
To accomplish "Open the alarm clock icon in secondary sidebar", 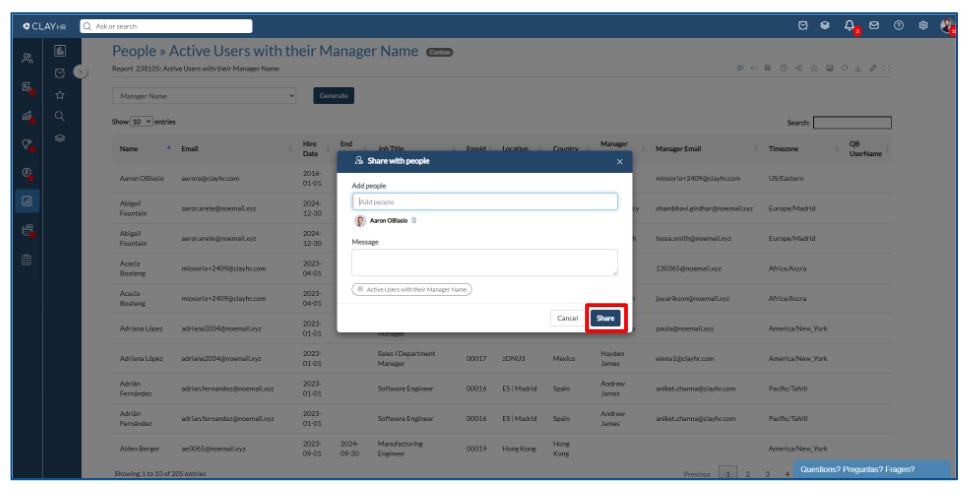I will click(x=60, y=73).
